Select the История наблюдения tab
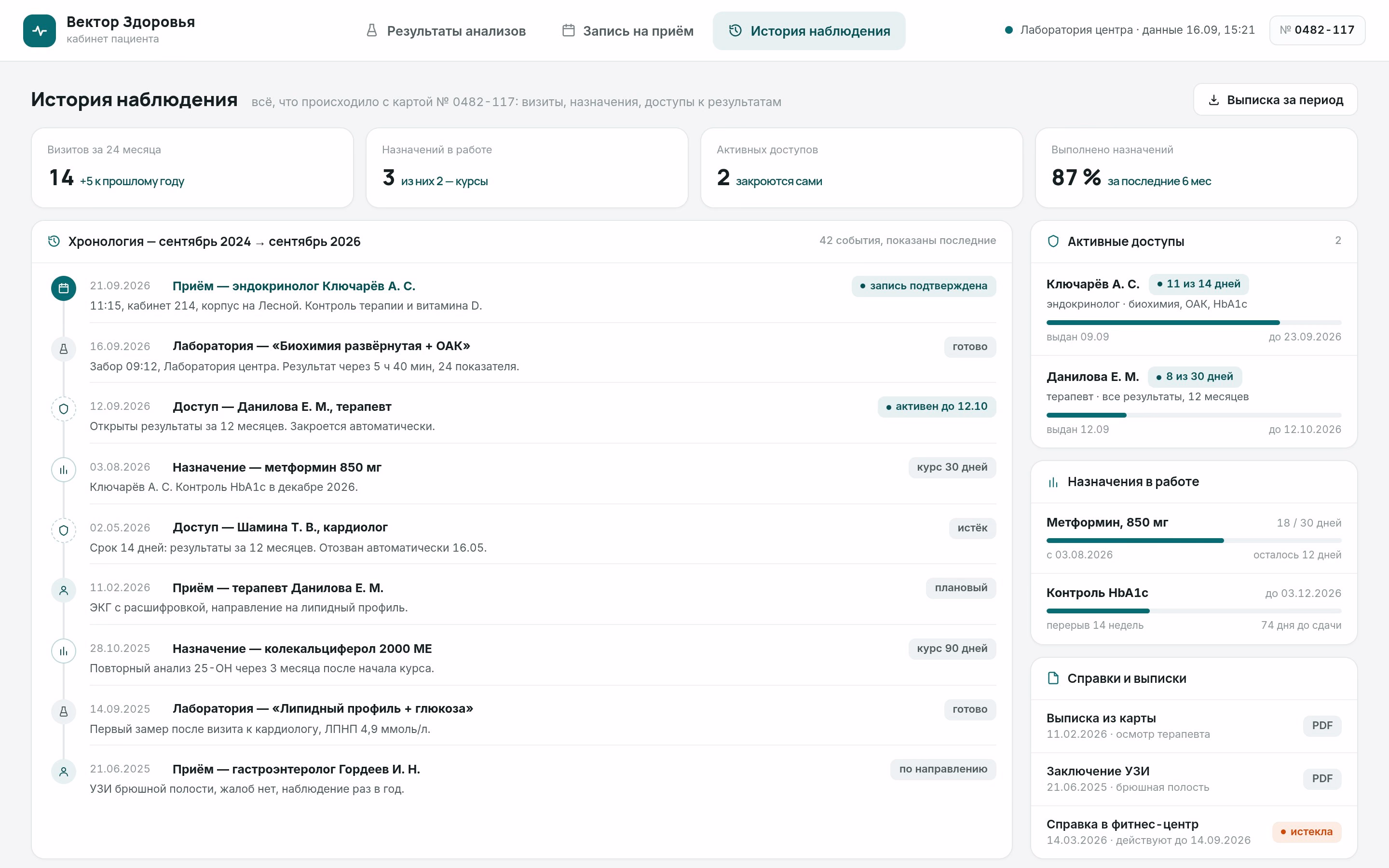 click(x=809, y=31)
